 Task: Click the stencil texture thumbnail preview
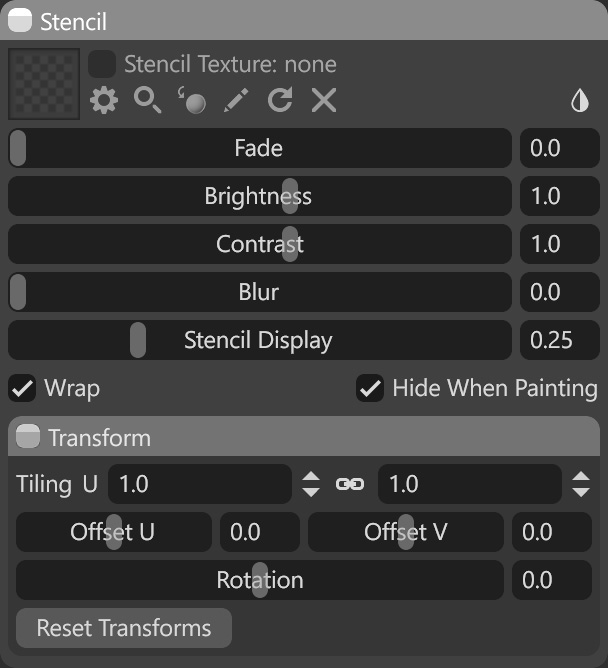tap(44, 83)
